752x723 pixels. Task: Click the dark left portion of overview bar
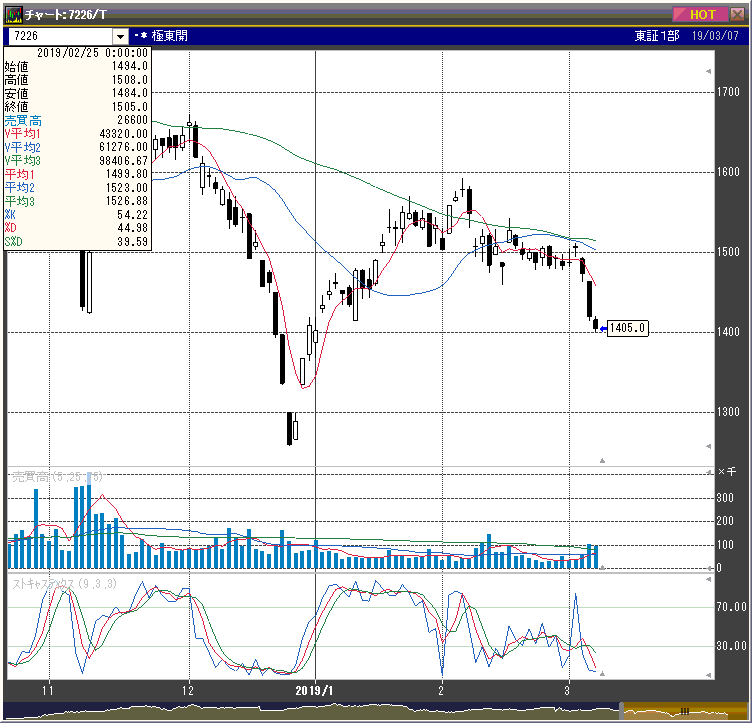click(311, 710)
